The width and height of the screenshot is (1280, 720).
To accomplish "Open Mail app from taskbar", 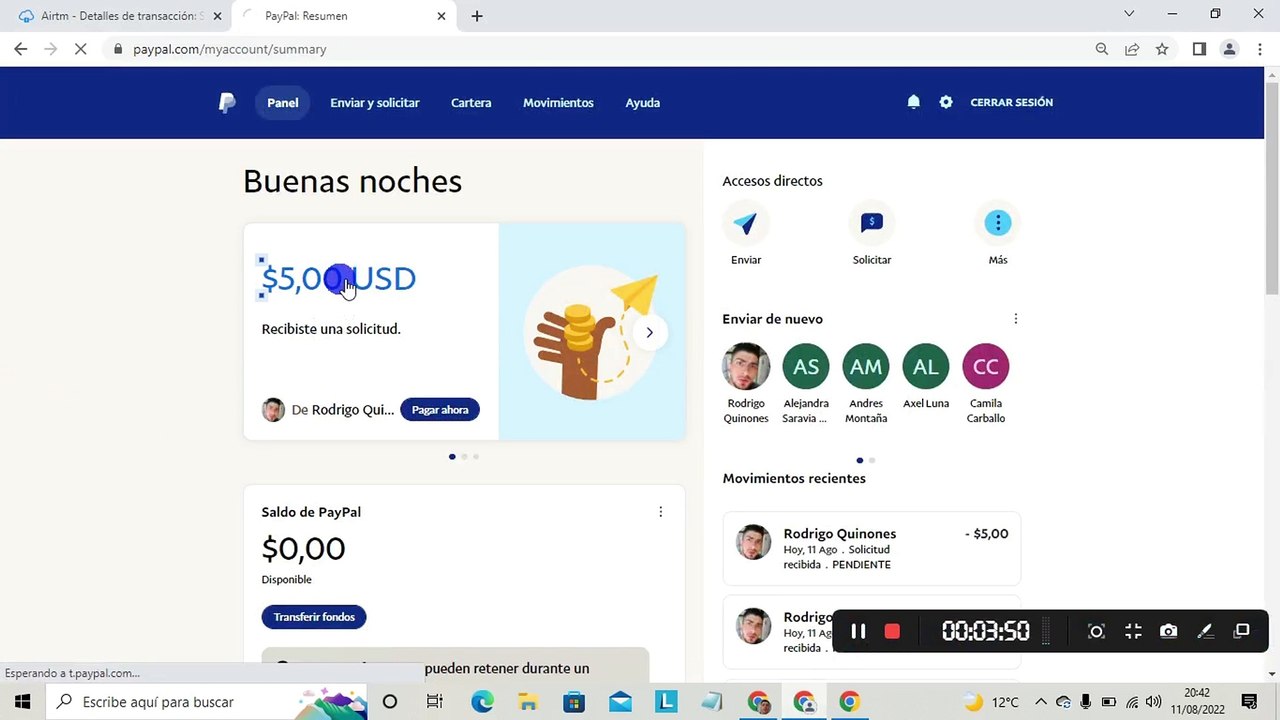I will [x=620, y=701].
